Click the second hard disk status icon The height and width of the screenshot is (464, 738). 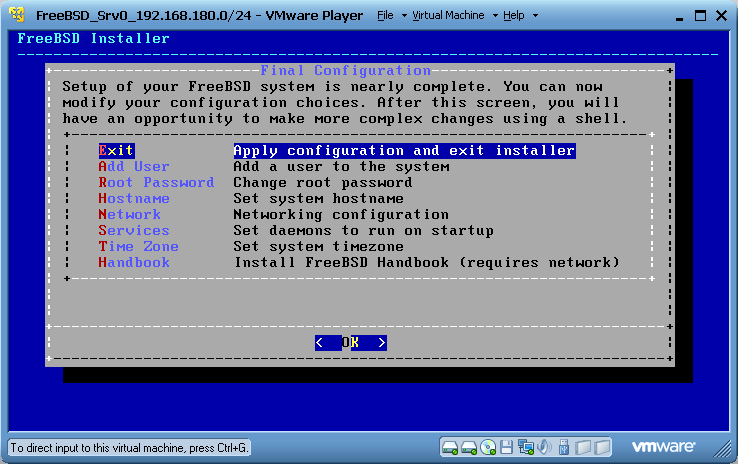pyautogui.click(x=469, y=447)
